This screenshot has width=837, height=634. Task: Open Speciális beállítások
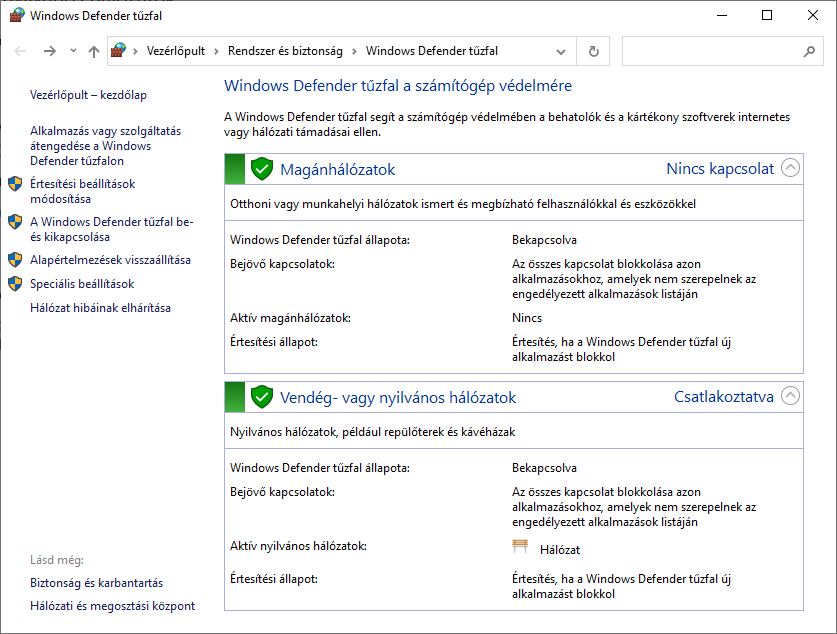pyautogui.click(x=82, y=284)
